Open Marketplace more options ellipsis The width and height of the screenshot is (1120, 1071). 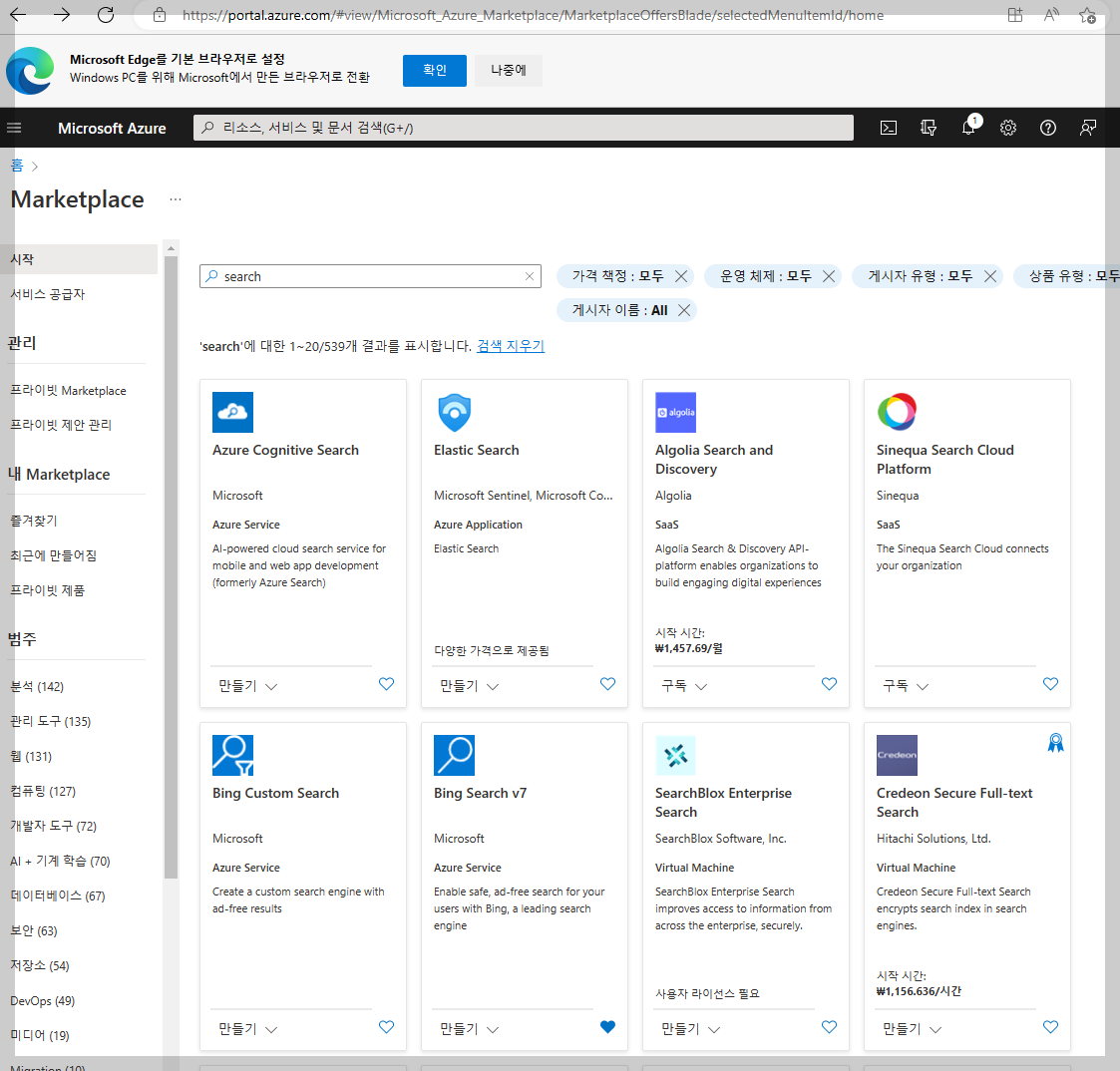175,199
